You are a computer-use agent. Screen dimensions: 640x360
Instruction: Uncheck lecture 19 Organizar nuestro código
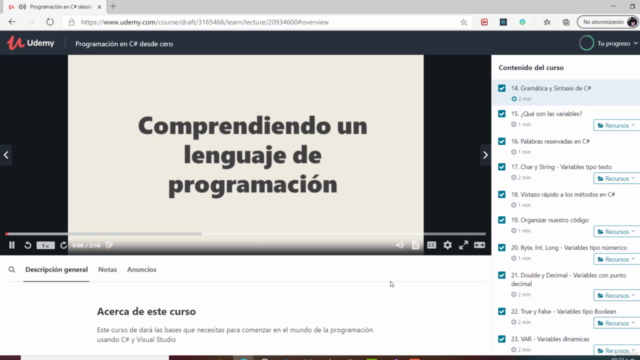(502, 220)
